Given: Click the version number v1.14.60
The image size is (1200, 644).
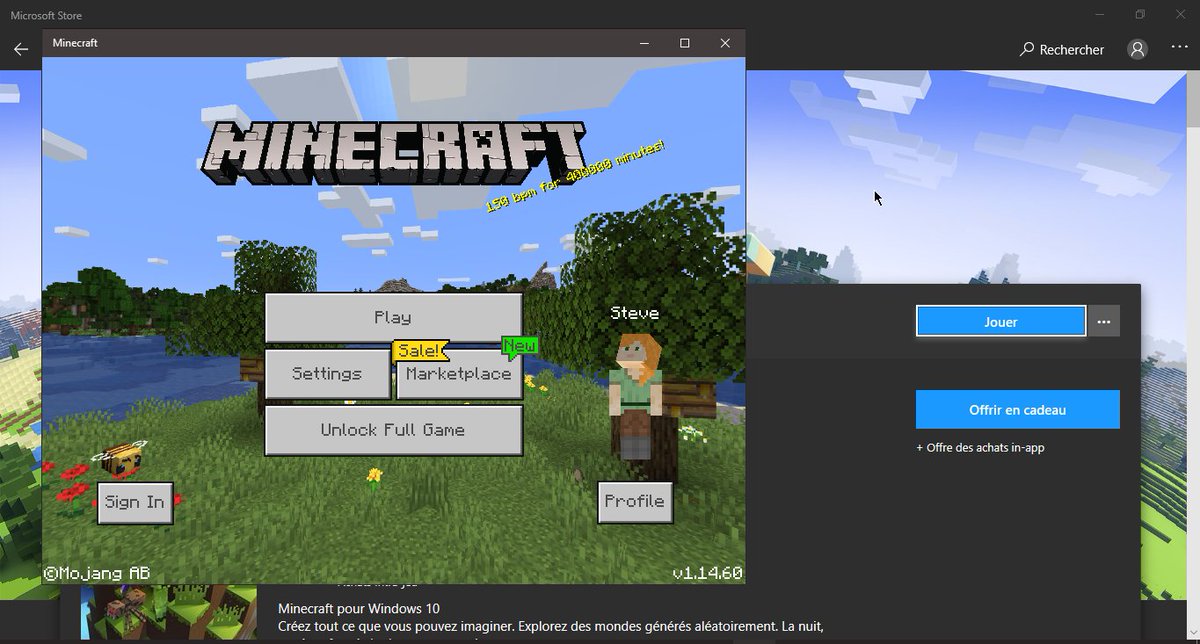Looking at the screenshot, I should 707,573.
